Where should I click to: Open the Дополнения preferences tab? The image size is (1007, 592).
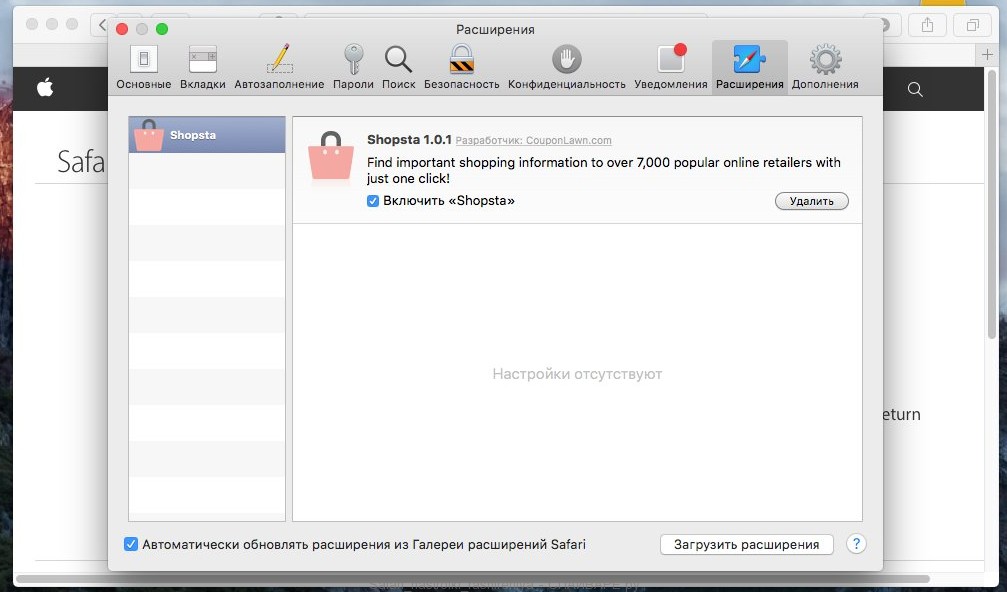tap(825, 67)
